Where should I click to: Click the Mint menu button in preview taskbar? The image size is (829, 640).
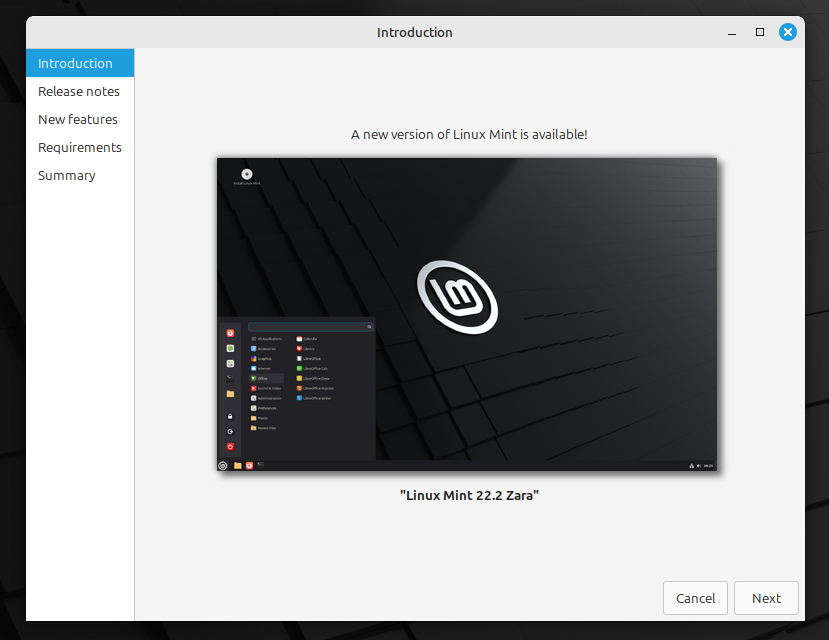223,465
